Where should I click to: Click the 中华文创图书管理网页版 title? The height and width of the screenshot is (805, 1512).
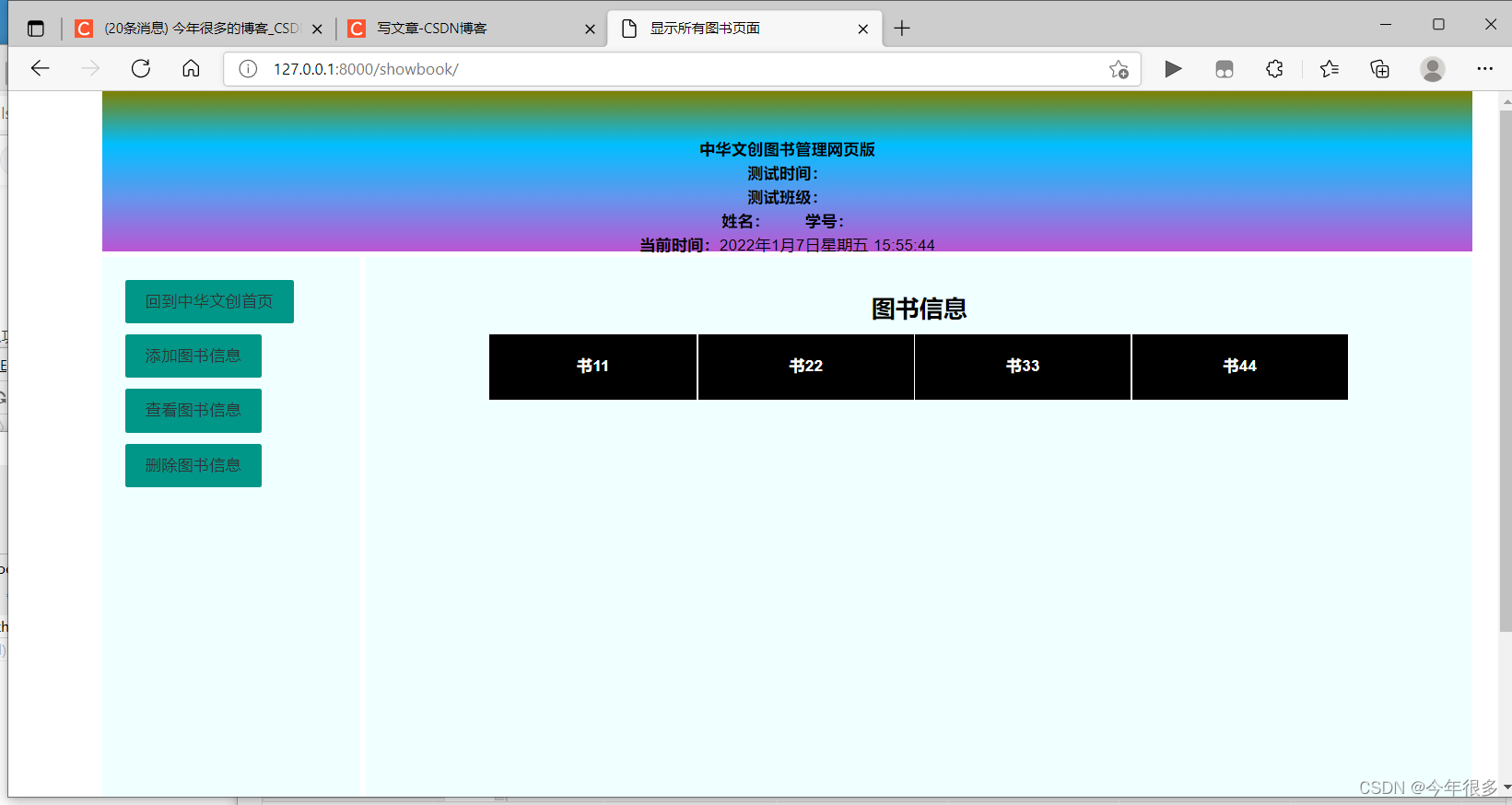(787, 149)
